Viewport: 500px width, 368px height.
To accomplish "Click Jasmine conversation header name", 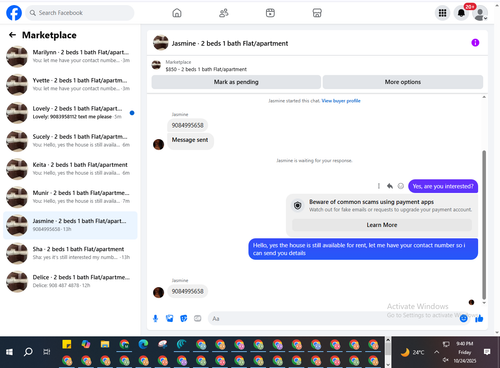I will click(230, 43).
